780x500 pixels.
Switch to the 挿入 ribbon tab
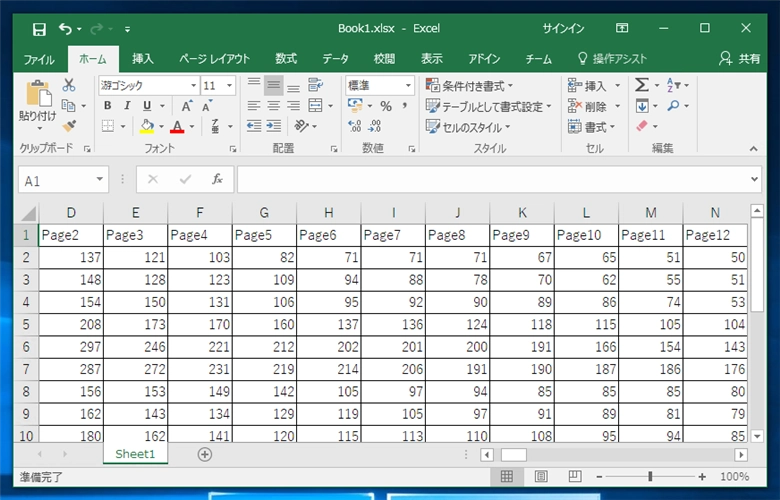click(143, 59)
